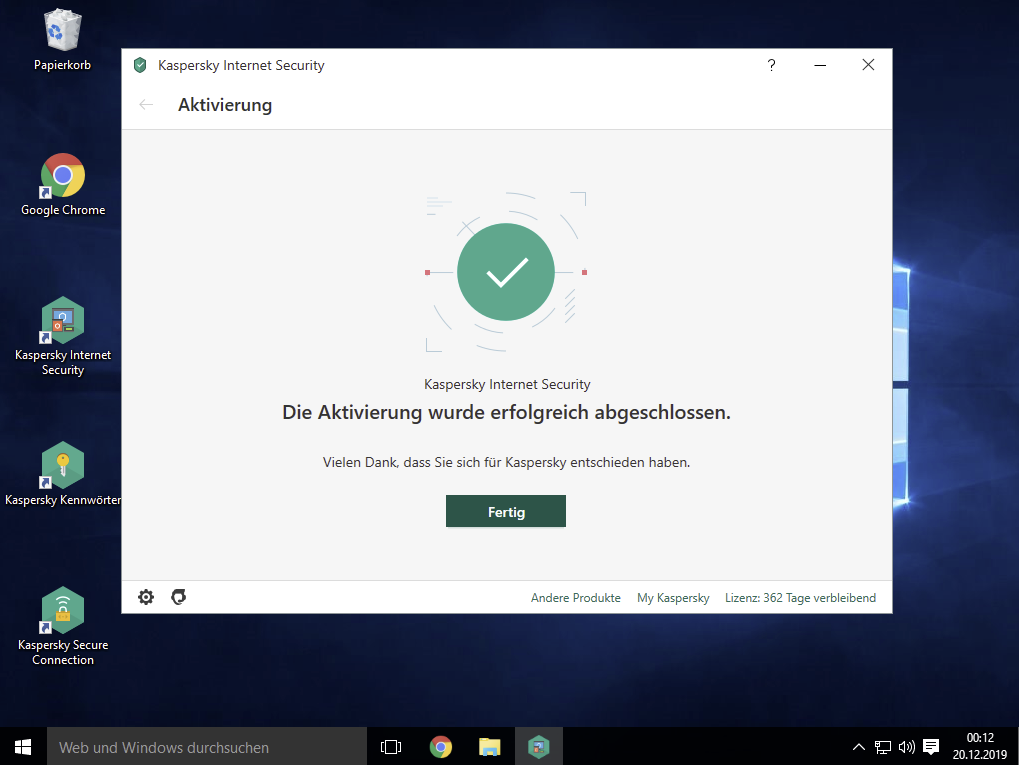Open the Papierkorb desktop icon
Image resolution: width=1019 pixels, height=765 pixels.
point(62,40)
